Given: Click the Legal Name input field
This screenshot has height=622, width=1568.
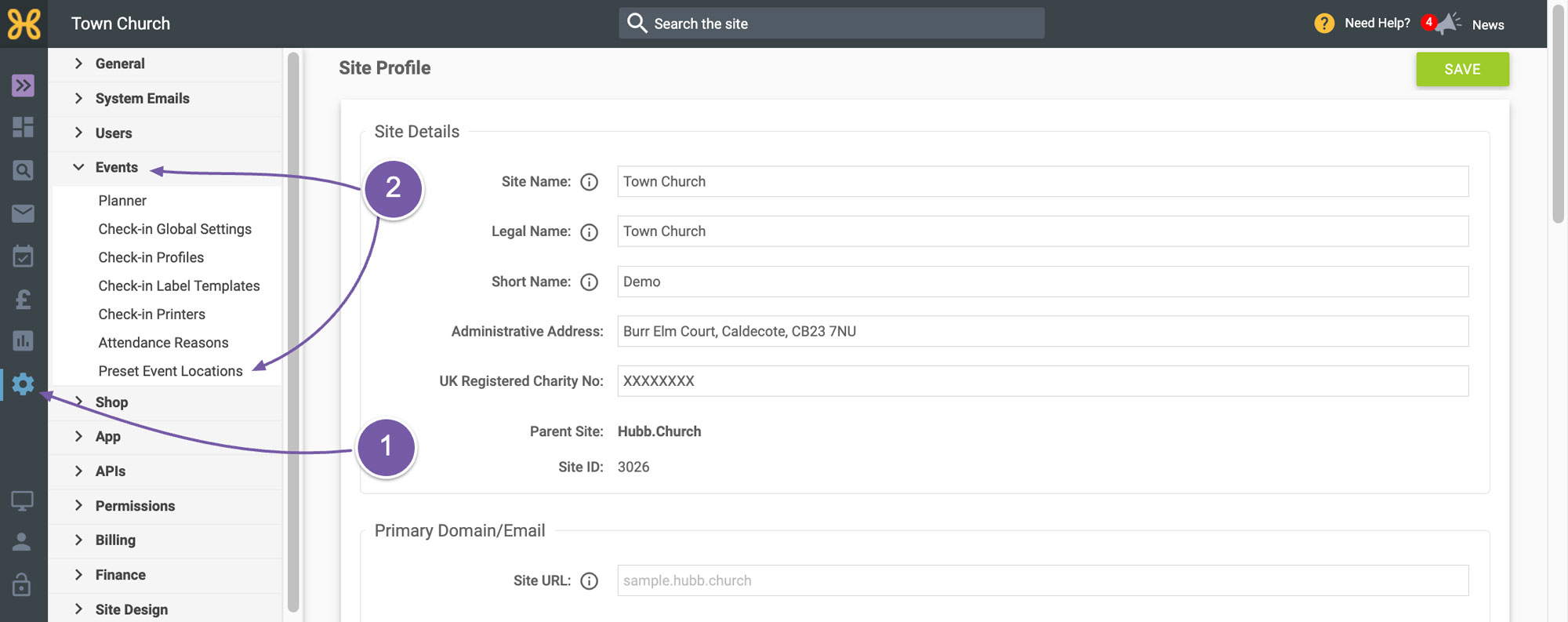Looking at the screenshot, I should coord(1043,231).
